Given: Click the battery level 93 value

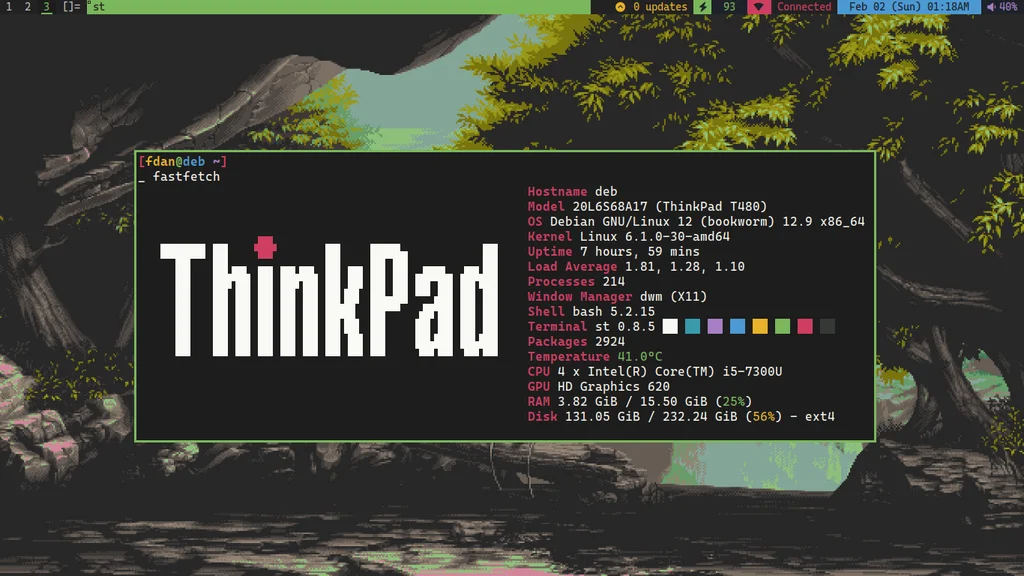Looking at the screenshot, I should 729,7.
